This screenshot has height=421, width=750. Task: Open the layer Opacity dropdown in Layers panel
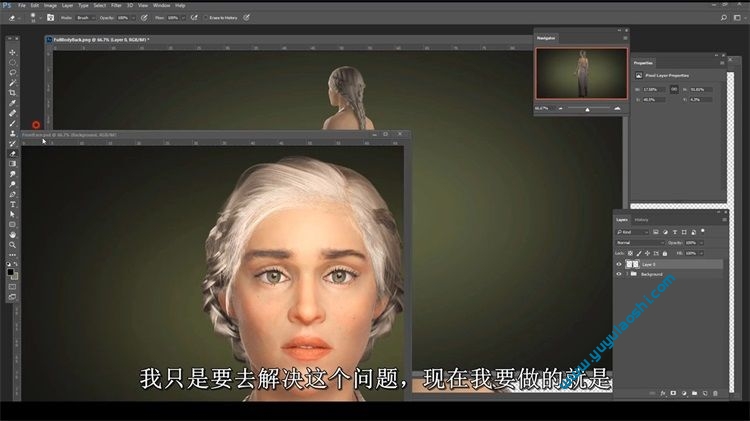[701, 243]
